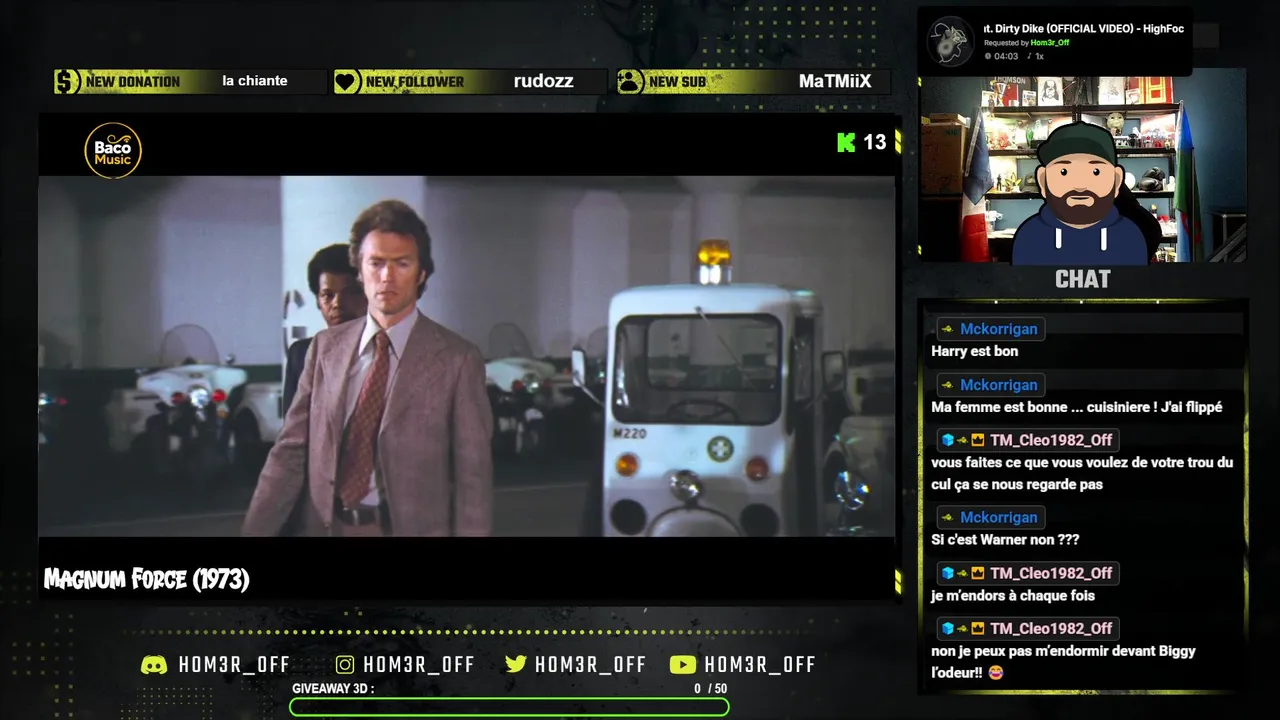The image size is (1280, 720).
Task: Click TM_Cleo1982_Off above 'vous faites ce que'
Action: (1051, 441)
